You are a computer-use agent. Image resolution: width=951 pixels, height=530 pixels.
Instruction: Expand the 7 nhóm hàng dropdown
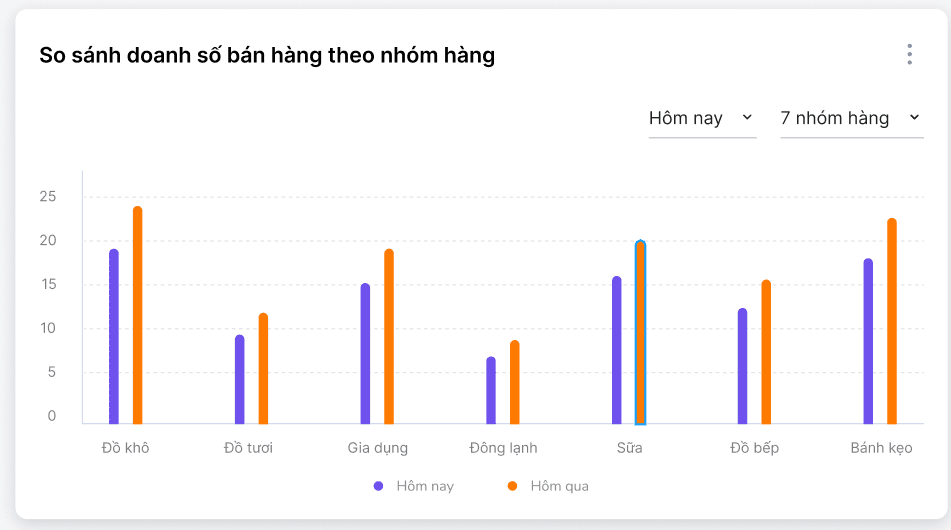[x=850, y=118]
